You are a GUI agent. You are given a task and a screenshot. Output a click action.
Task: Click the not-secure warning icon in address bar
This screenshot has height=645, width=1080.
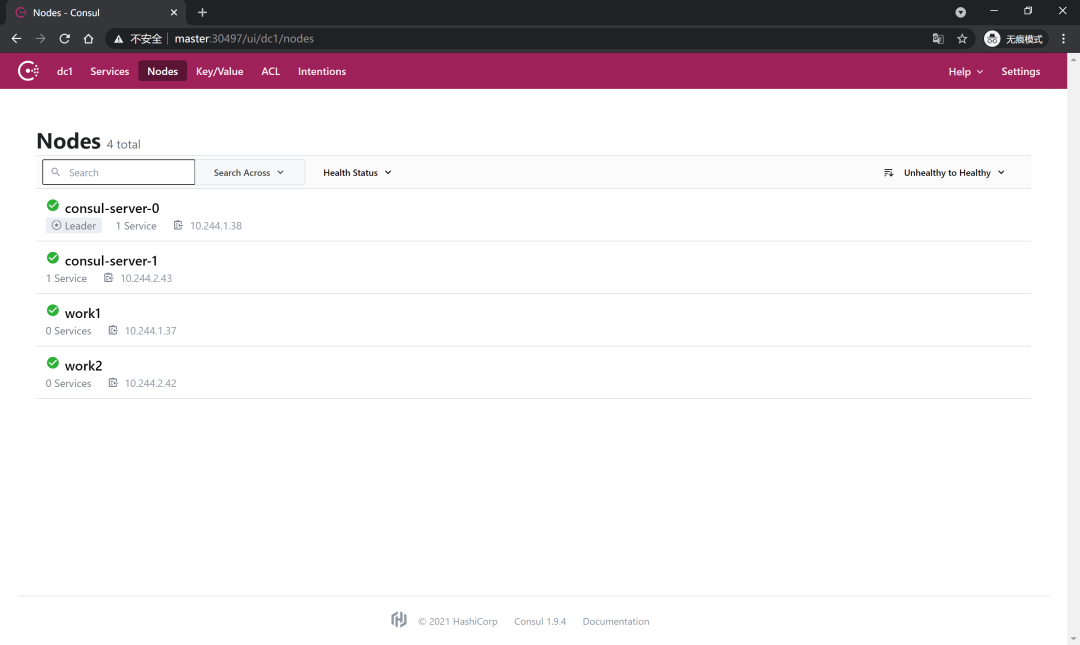point(118,39)
